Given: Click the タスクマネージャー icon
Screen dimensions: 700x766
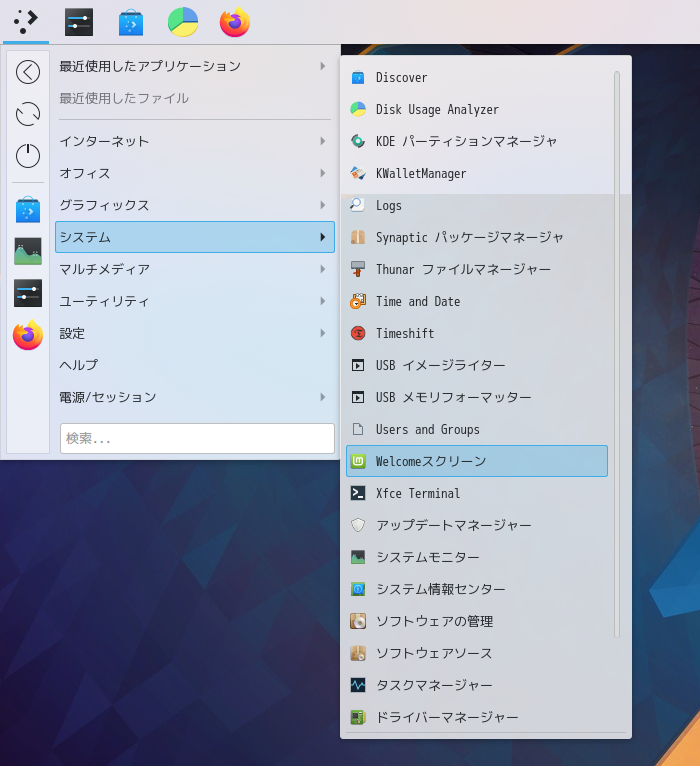Looking at the screenshot, I should [358, 685].
